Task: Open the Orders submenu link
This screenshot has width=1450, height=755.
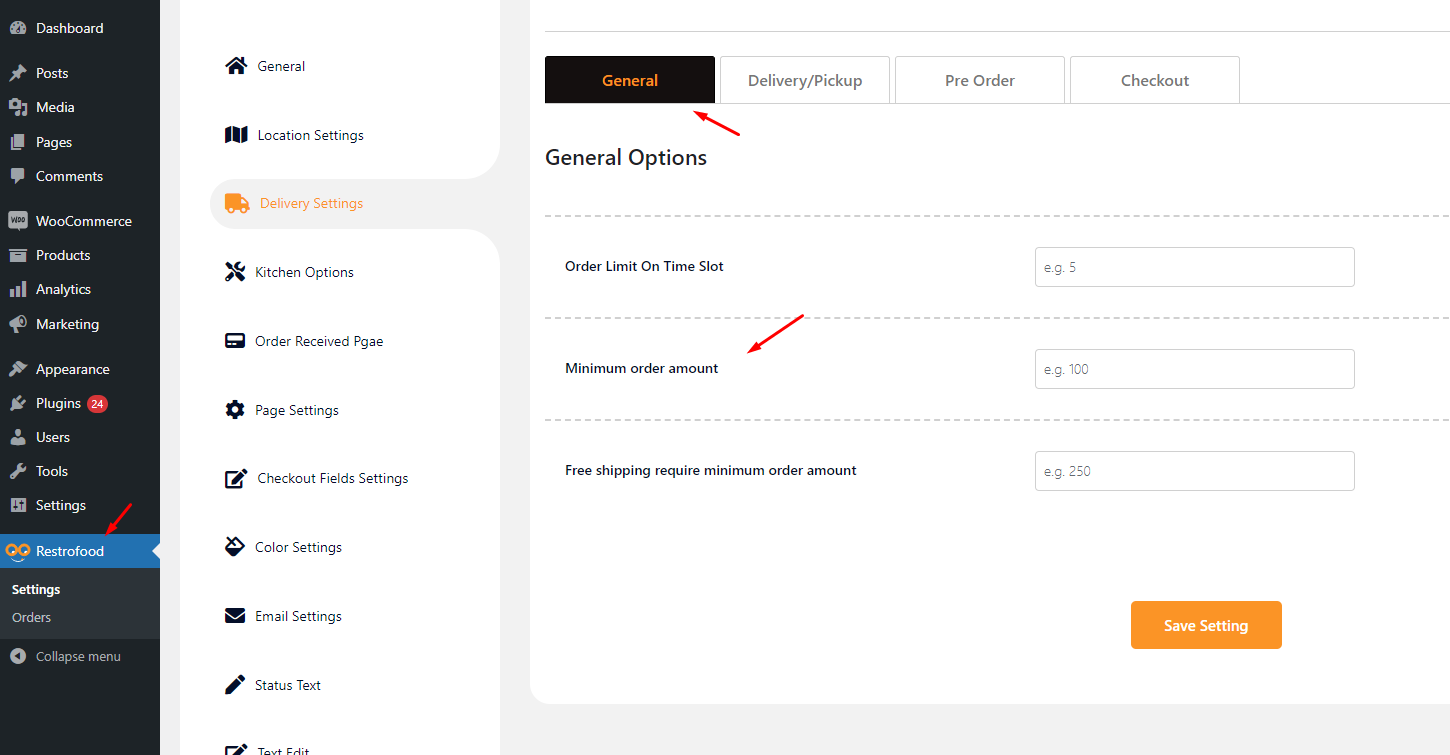Action: (31, 617)
